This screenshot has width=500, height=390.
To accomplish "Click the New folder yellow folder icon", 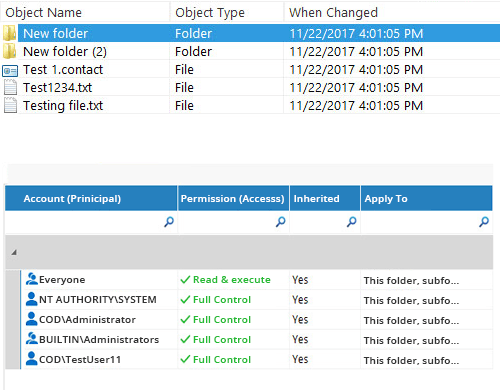I will pyautogui.click(x=9, y=33).
